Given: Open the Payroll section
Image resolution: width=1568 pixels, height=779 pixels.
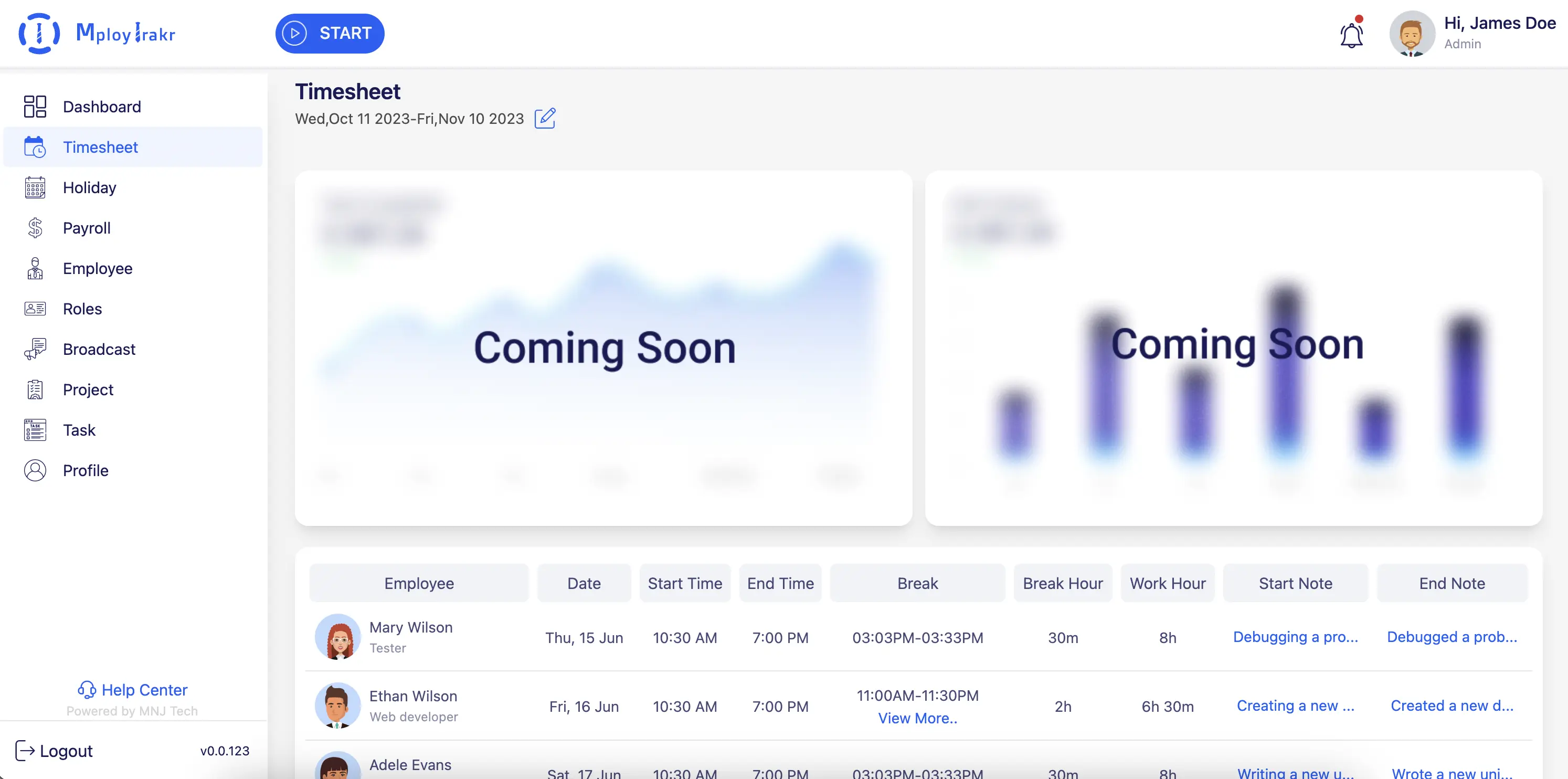Looking at the screenshot, I should pos(133,228).
